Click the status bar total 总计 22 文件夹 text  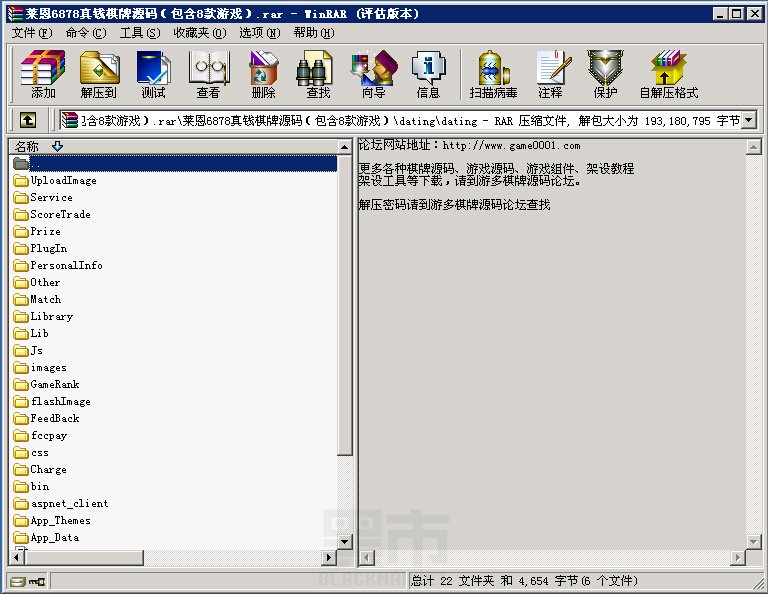pos(452,581)
